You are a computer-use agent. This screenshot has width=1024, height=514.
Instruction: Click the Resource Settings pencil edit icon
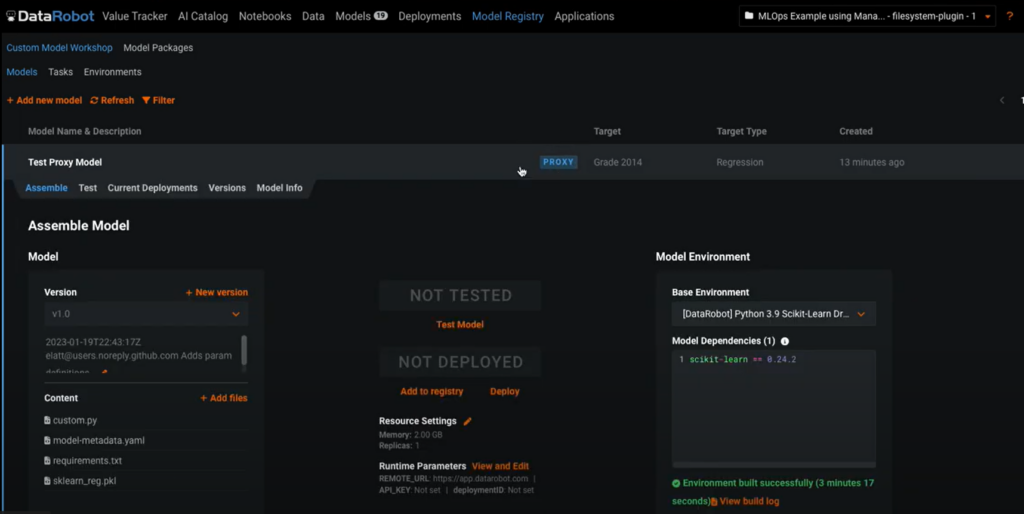click(x=467, y=422)
